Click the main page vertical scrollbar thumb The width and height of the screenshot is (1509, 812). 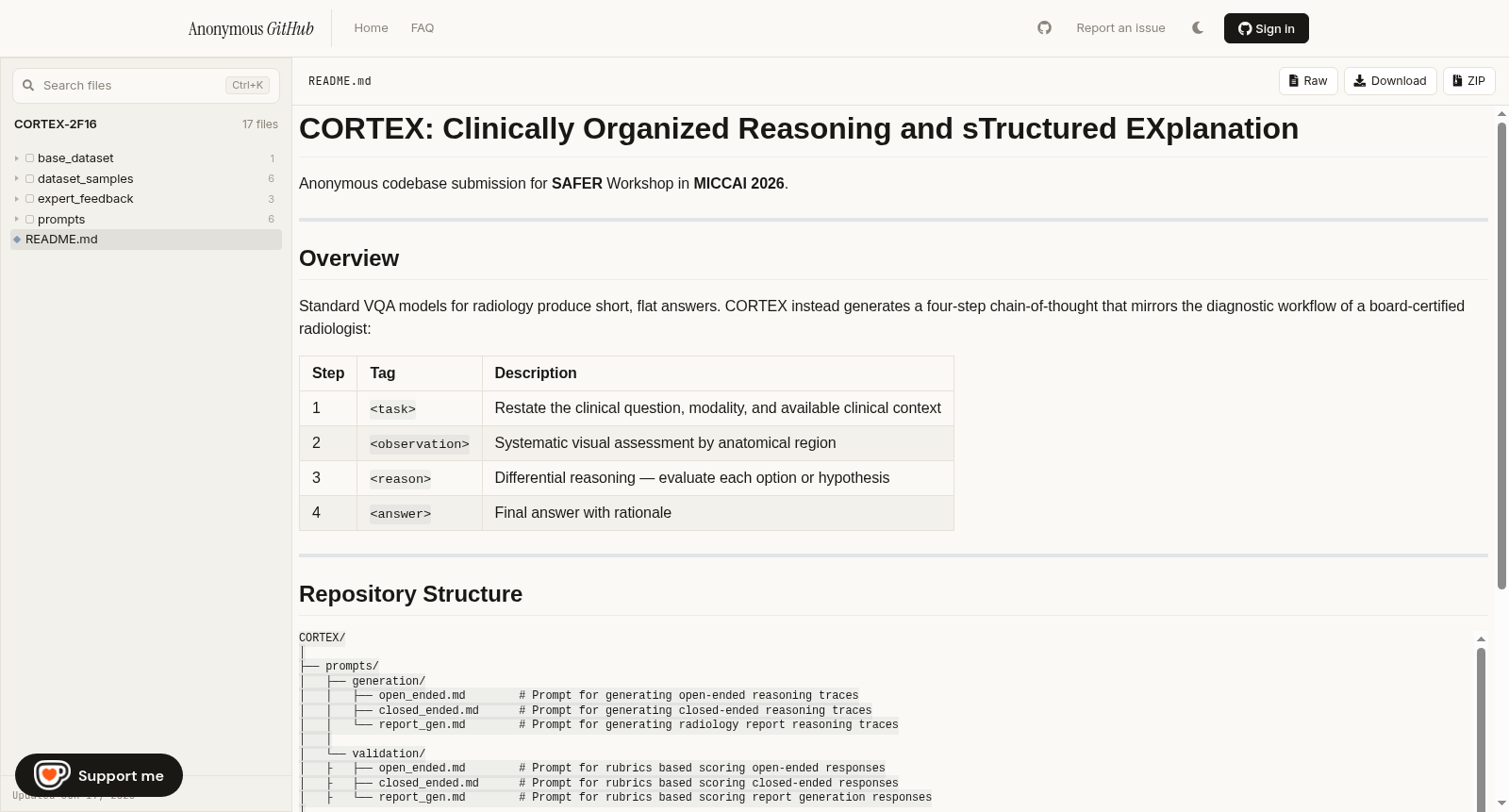tap(1501, 356)
